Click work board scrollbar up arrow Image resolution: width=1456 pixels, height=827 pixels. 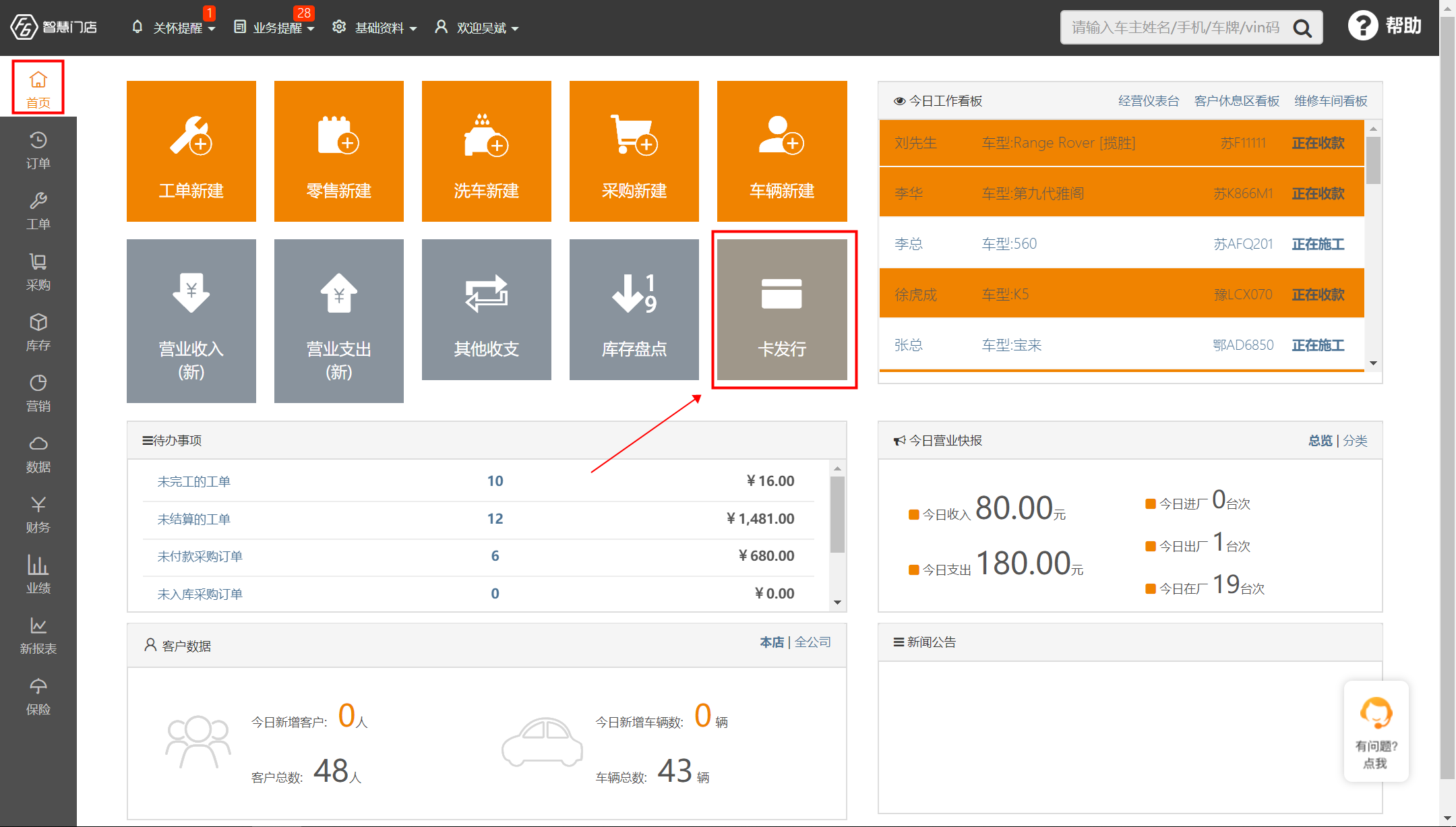click(x=1374, y=128)
